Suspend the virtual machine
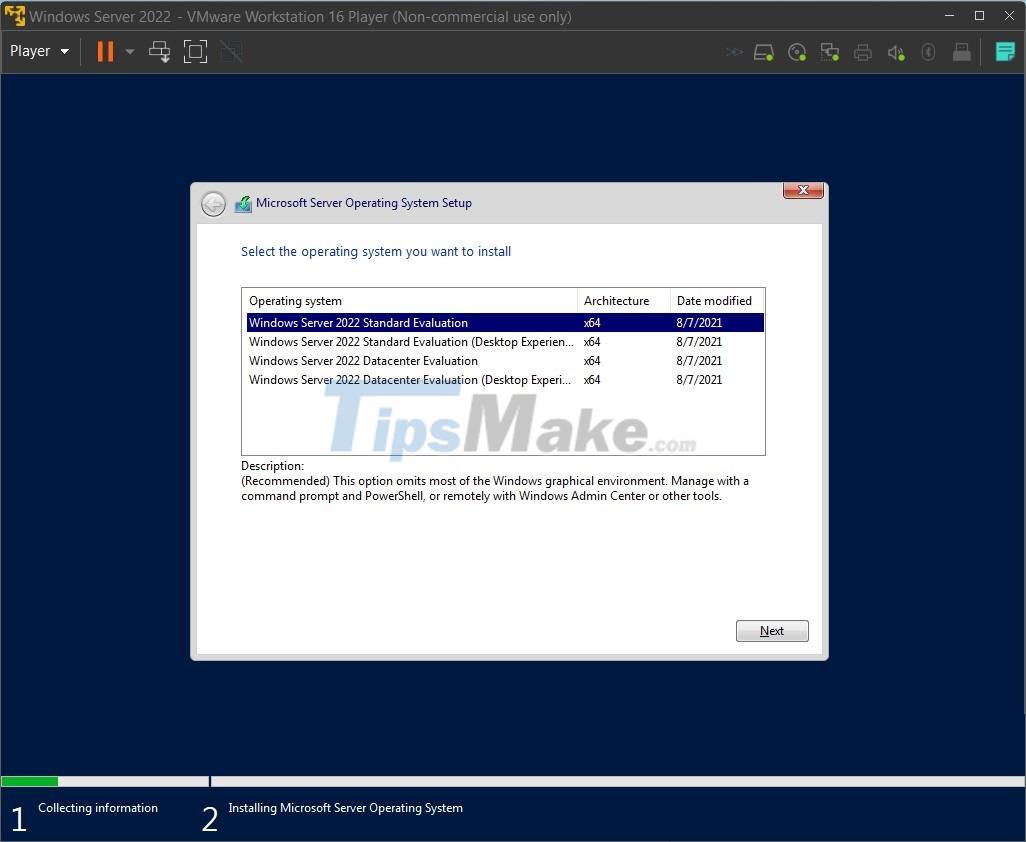 coord(104,51)
